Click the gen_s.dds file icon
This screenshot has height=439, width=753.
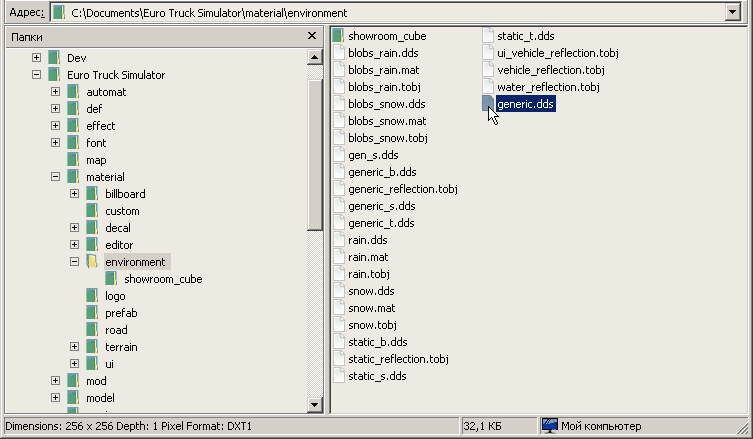tap(339, 155)
